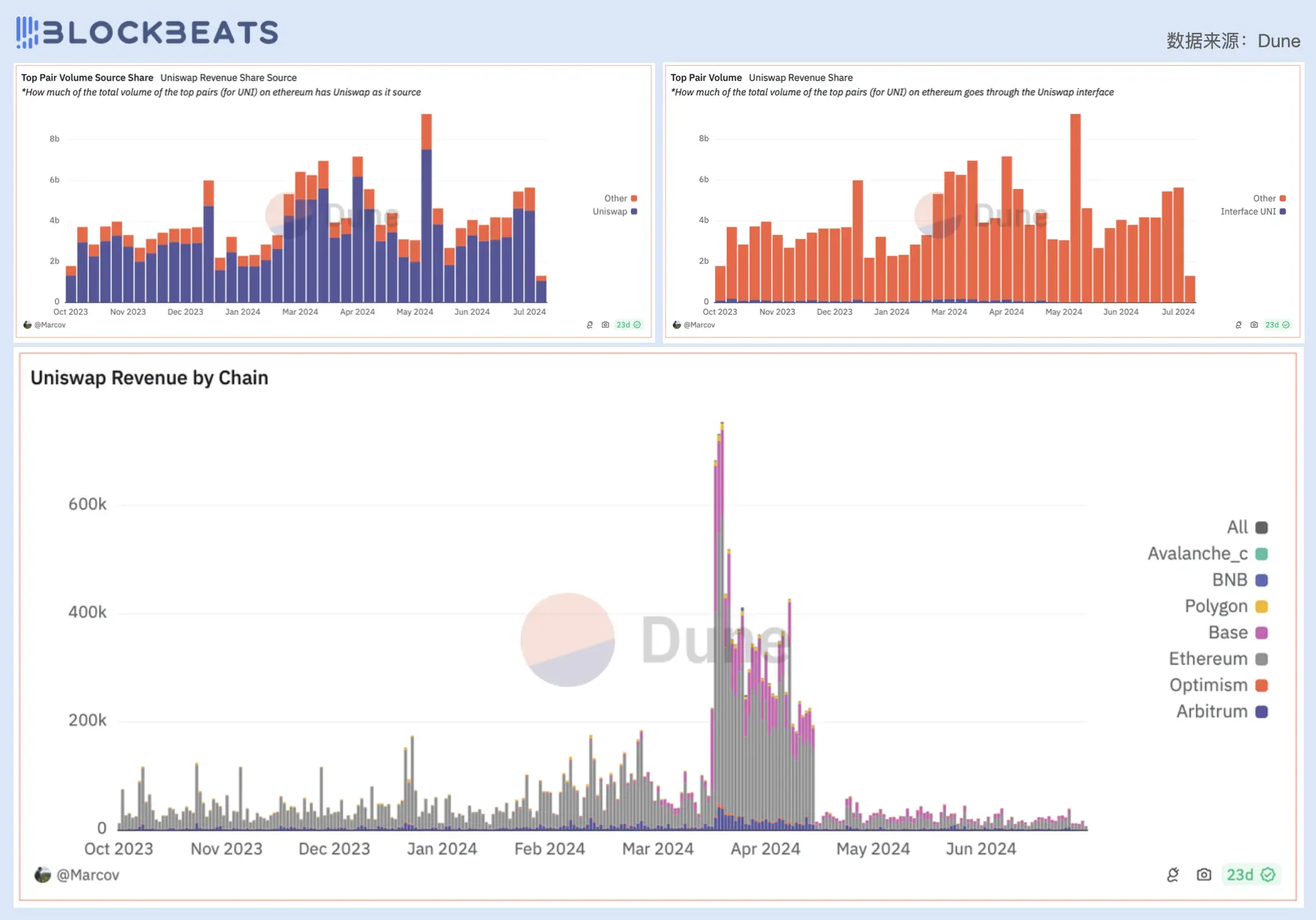Click the query link icon in top-left chart
This screenshot has height=920, width=1316.
click(x=589, y=325)
